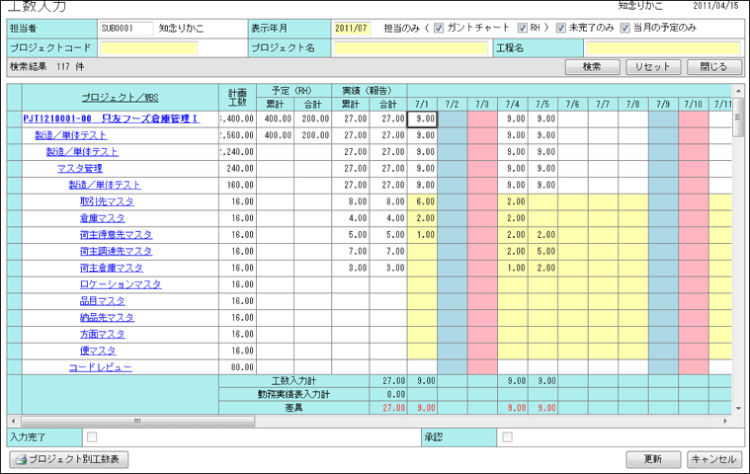
Task: Open the マスタ管理 WBS link
Action: (79, 168)
